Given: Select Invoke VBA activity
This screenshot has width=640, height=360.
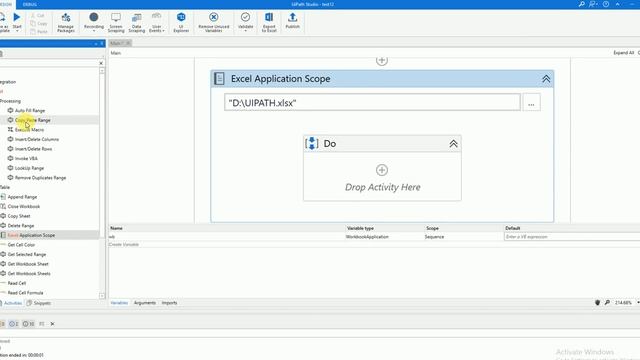Looking at the screenshot, I should point(26,158).
